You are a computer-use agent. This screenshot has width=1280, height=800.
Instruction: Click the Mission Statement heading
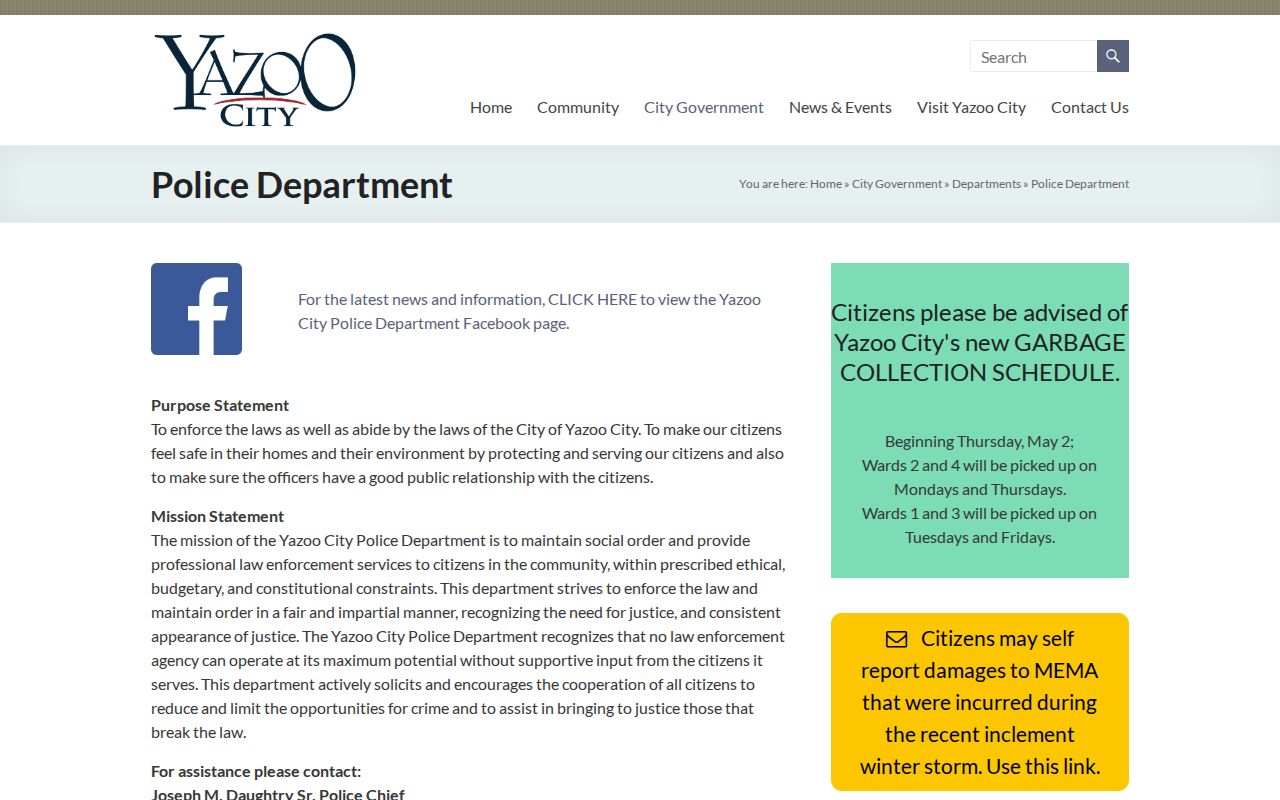coord(217,516)
